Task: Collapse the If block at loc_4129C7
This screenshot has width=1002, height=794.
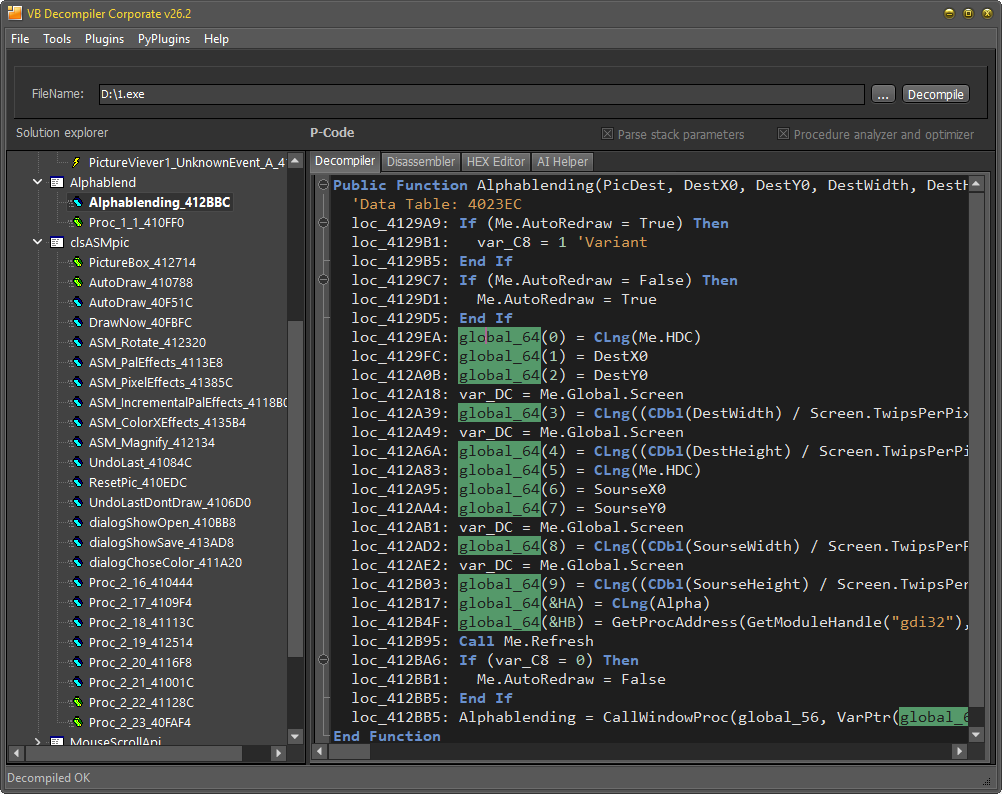Action: pyautogui.click(x=323, y=280)
